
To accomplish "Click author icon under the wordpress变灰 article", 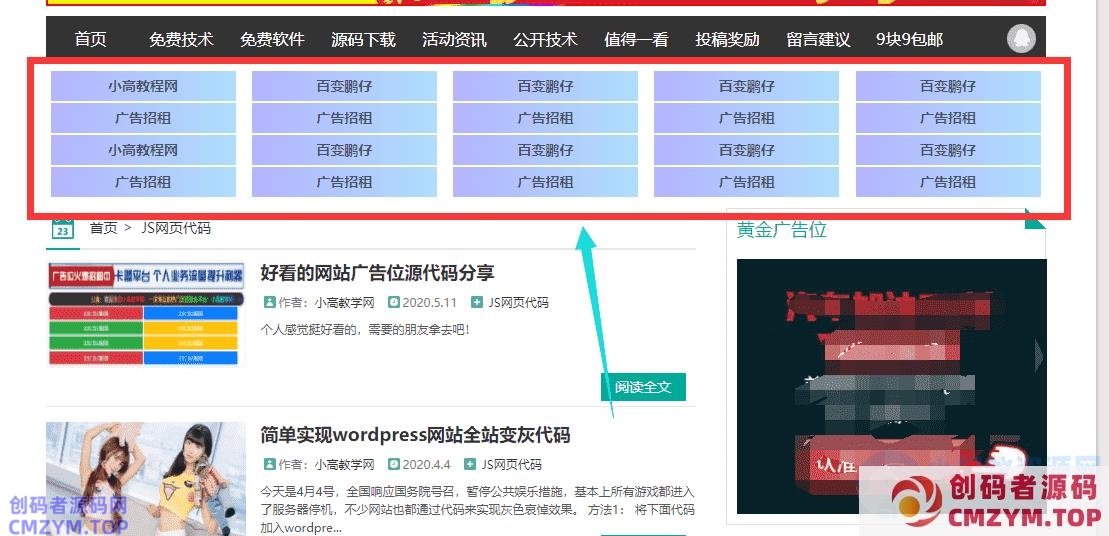I will (270, 464).
